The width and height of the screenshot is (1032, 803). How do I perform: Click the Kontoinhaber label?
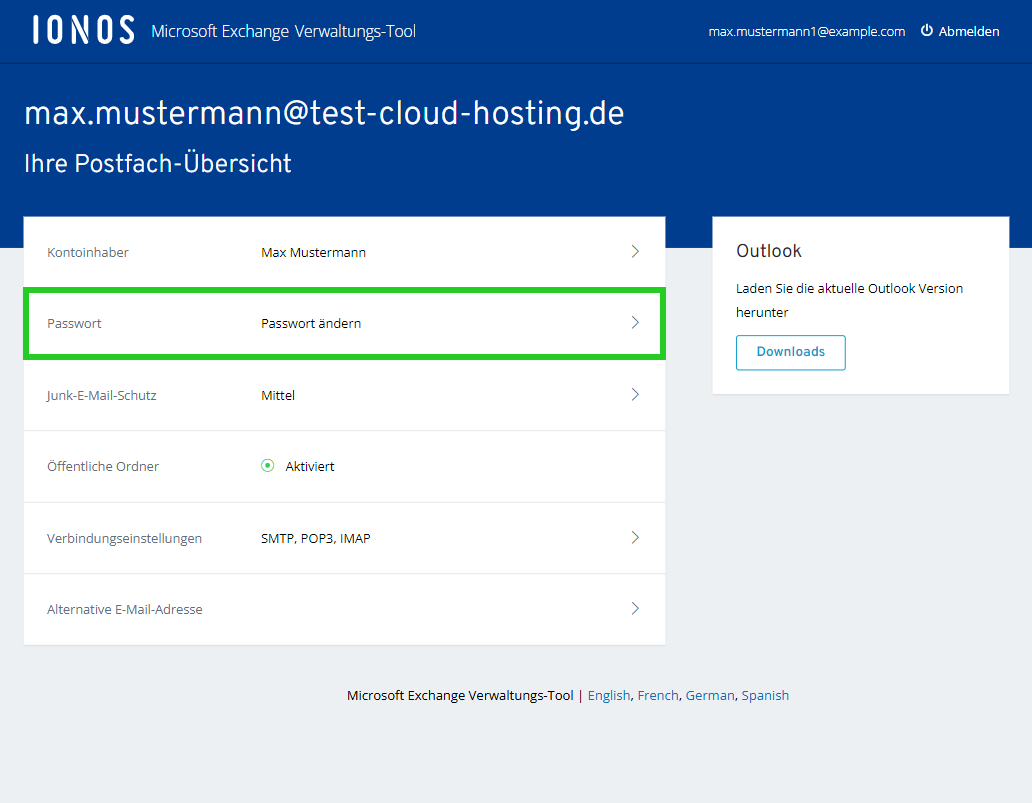(88, 253)
